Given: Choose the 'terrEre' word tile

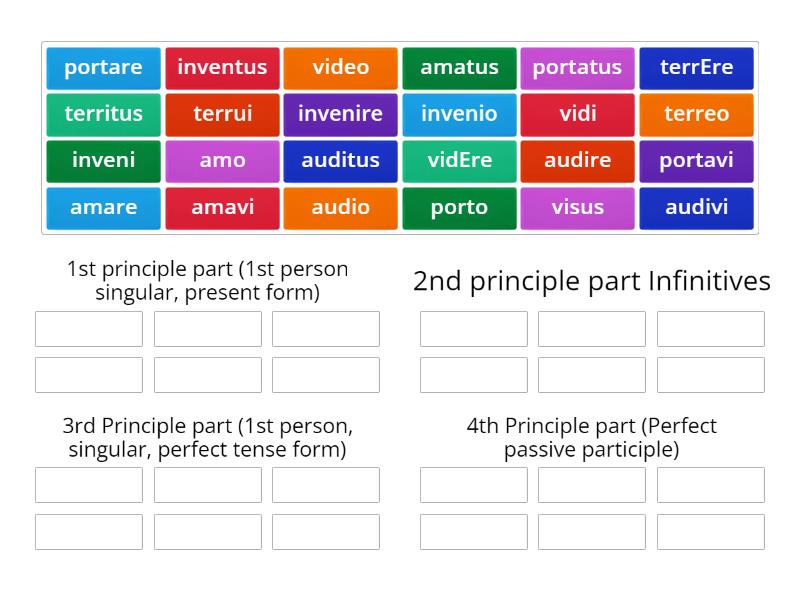Looking at the screenshot, I should [697, 67].
